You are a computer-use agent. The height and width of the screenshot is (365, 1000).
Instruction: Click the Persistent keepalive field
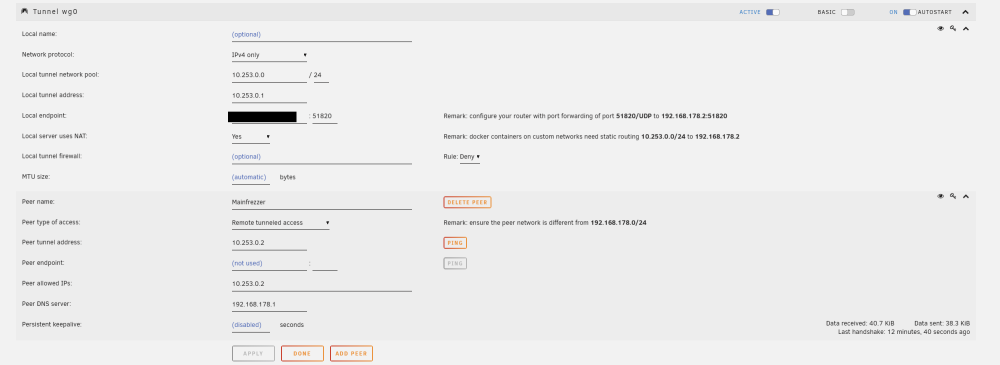pyautogui.click(x=251, y=325)
